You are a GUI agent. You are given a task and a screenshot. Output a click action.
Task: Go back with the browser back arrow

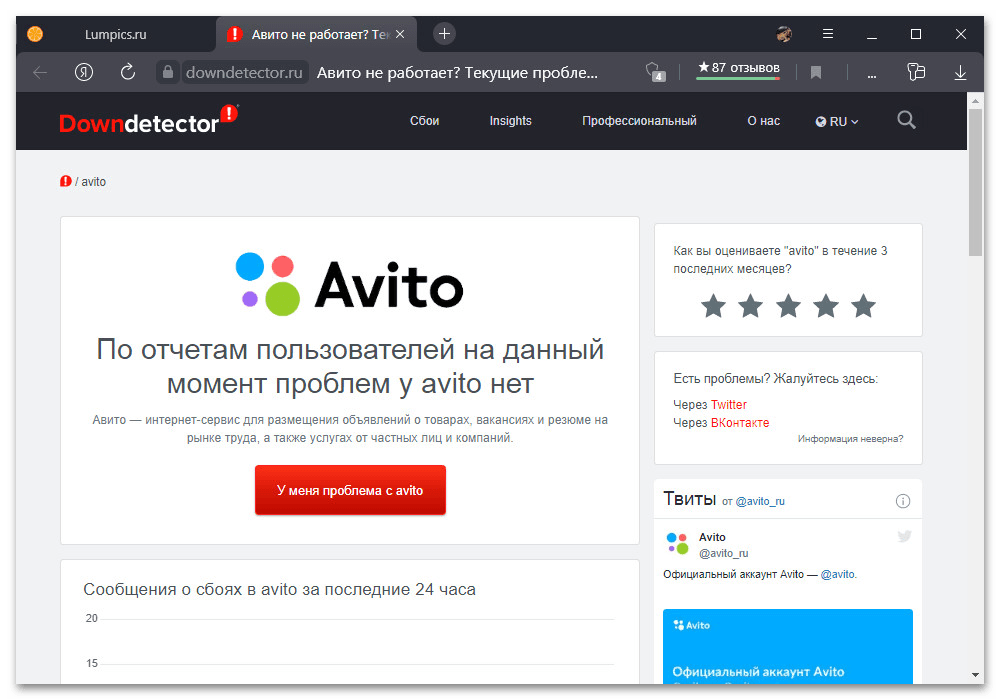point(40,73)
